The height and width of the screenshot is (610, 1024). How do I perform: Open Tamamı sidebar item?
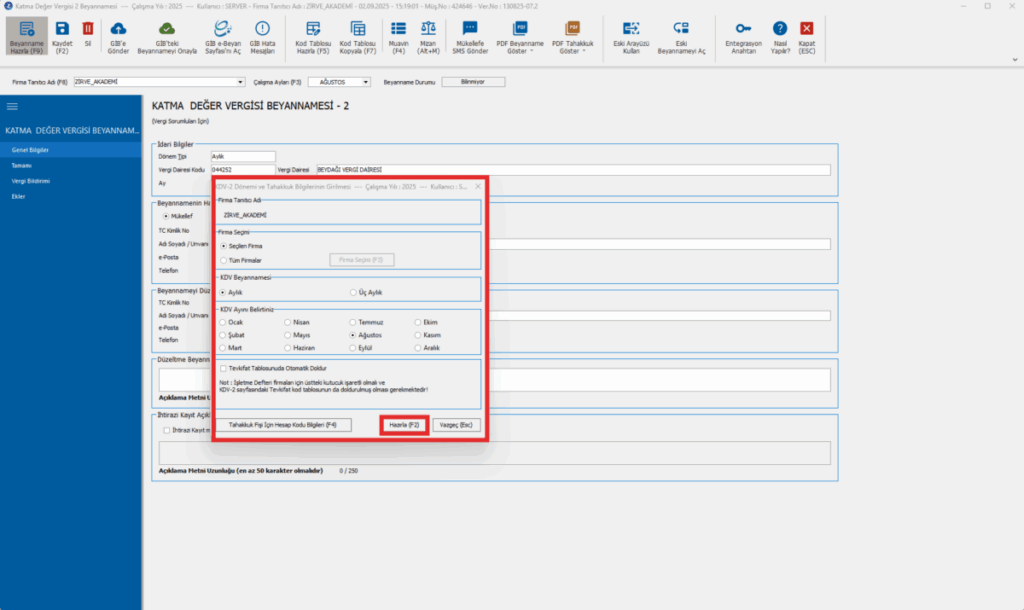pyautogui.click(x=71, y=166)
